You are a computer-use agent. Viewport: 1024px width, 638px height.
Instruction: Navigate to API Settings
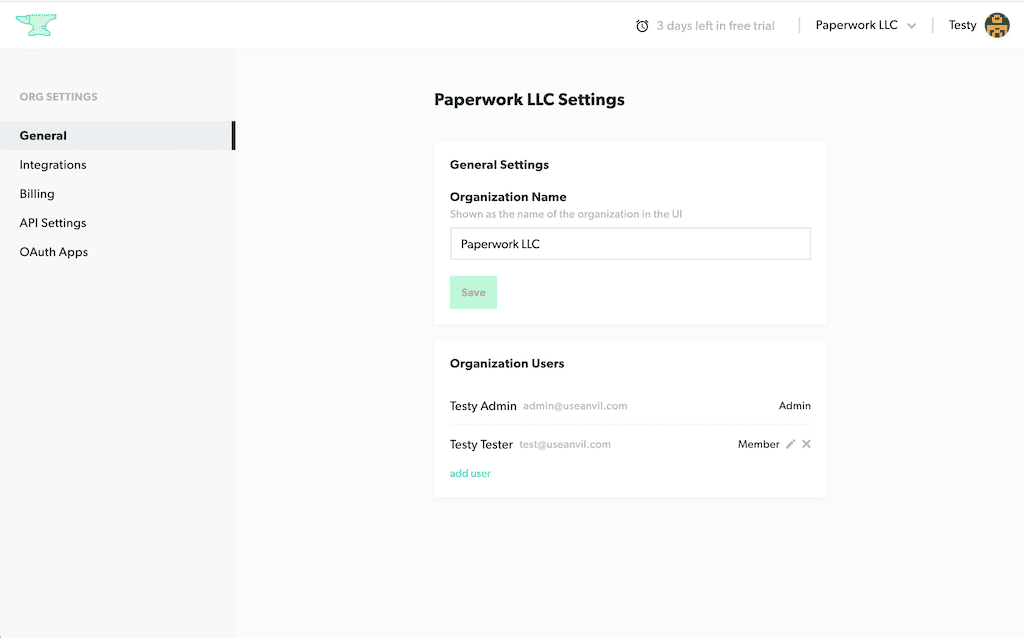(53, 223)
